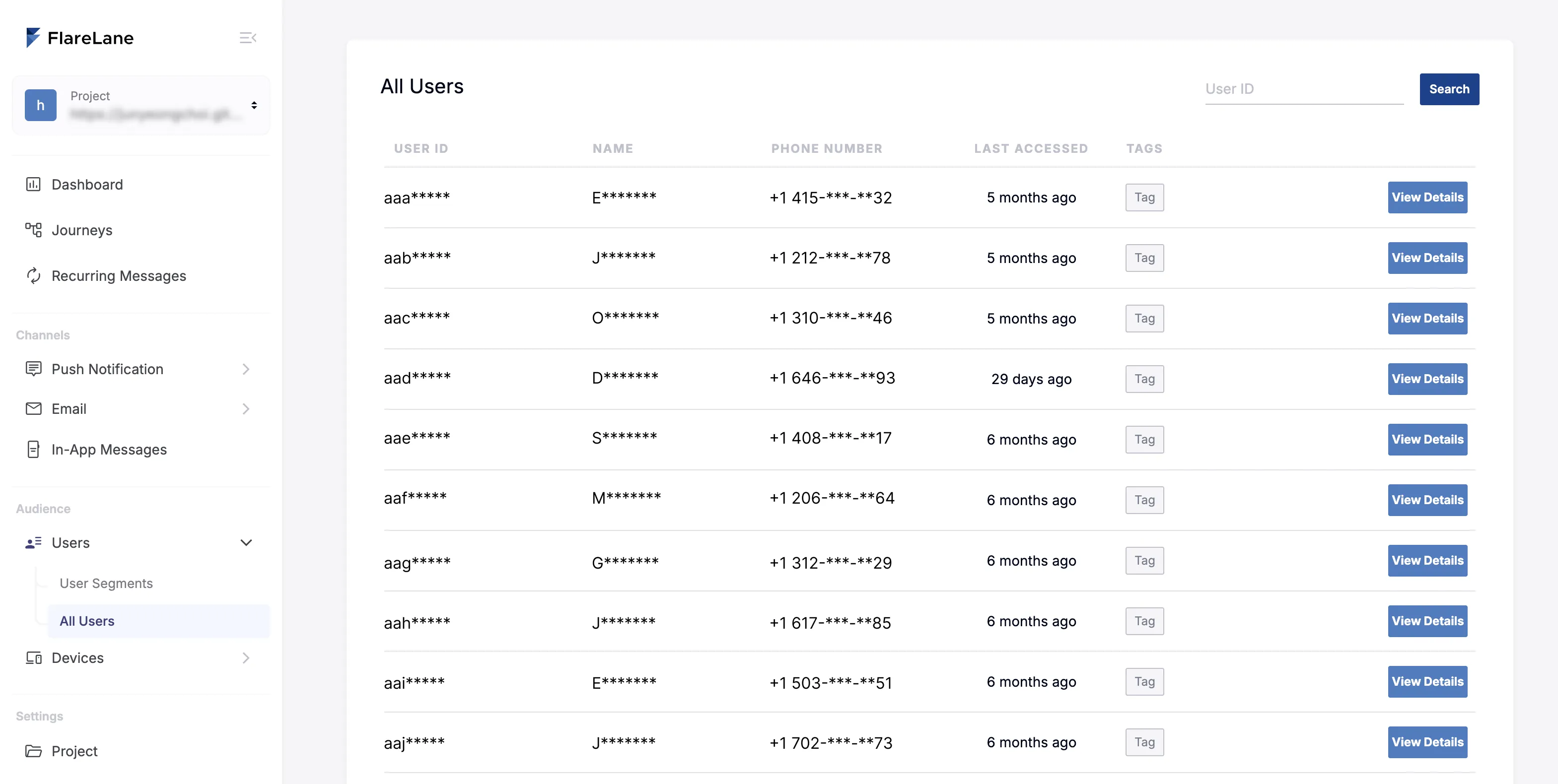View Details for user aai*****

[x=1427, y=681]
